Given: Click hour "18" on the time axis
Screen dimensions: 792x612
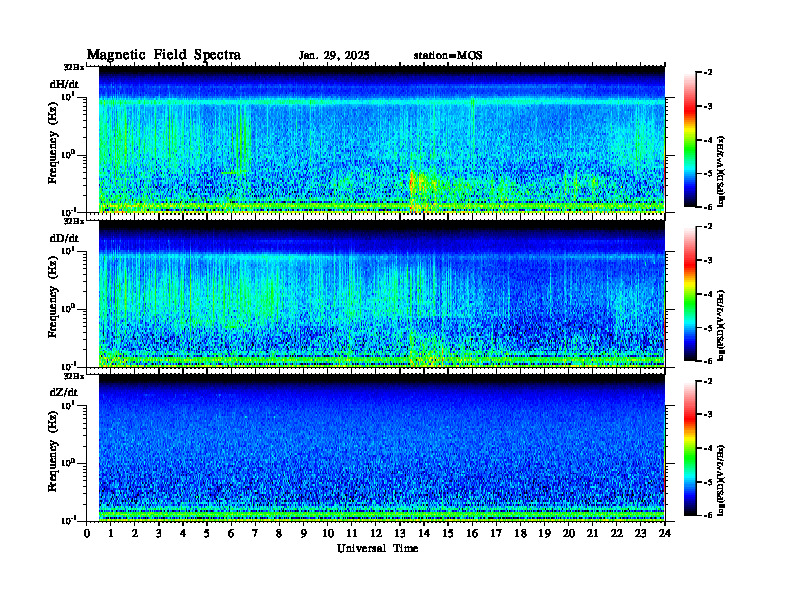Looking at the screenshot, I should point(520,534).
